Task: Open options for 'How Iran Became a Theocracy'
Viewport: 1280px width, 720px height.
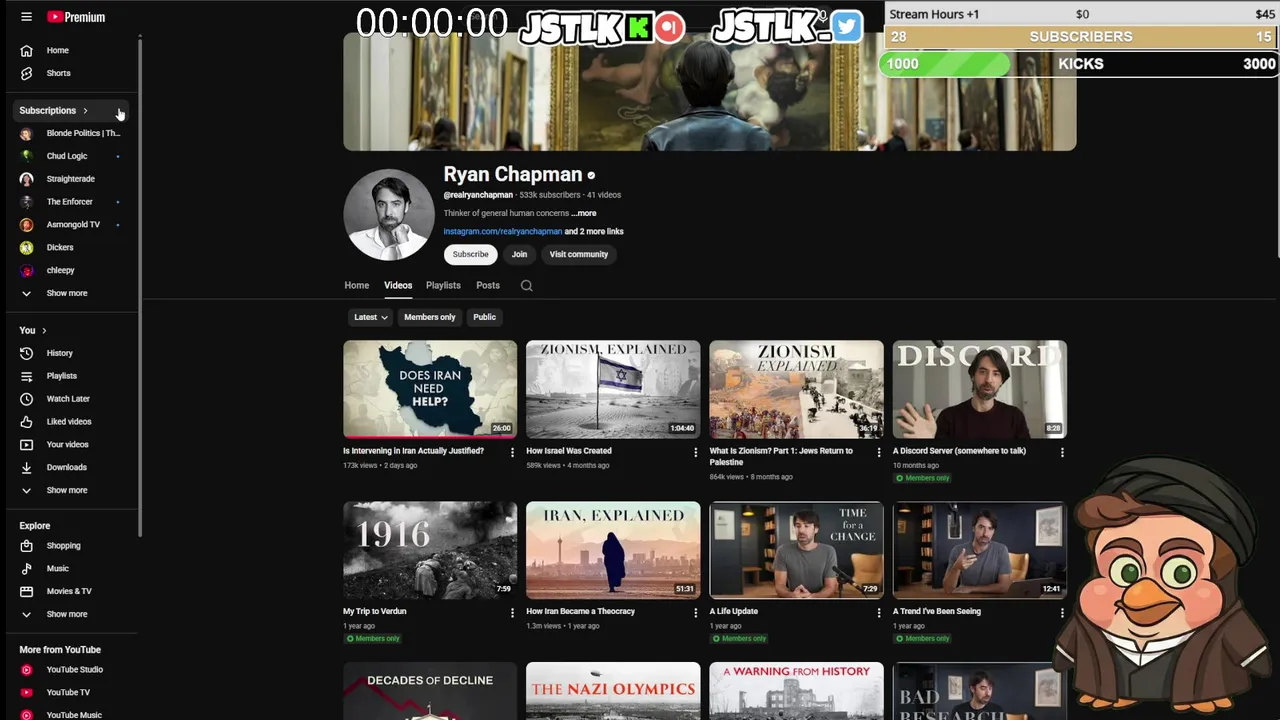Action: 695,612
